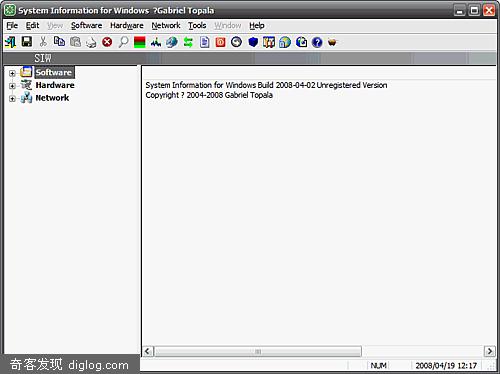Click the 'System Information for Windows Build' text line

[266, 85]
